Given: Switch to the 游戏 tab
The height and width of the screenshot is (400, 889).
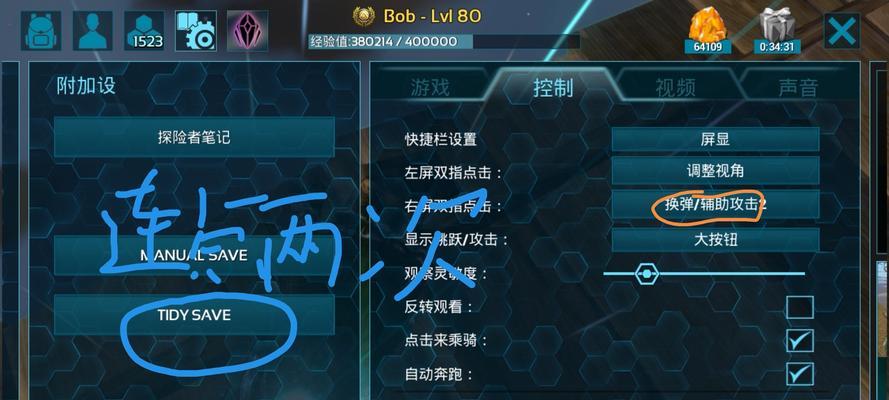Looking at the screenshot, I should coord(430,87).
